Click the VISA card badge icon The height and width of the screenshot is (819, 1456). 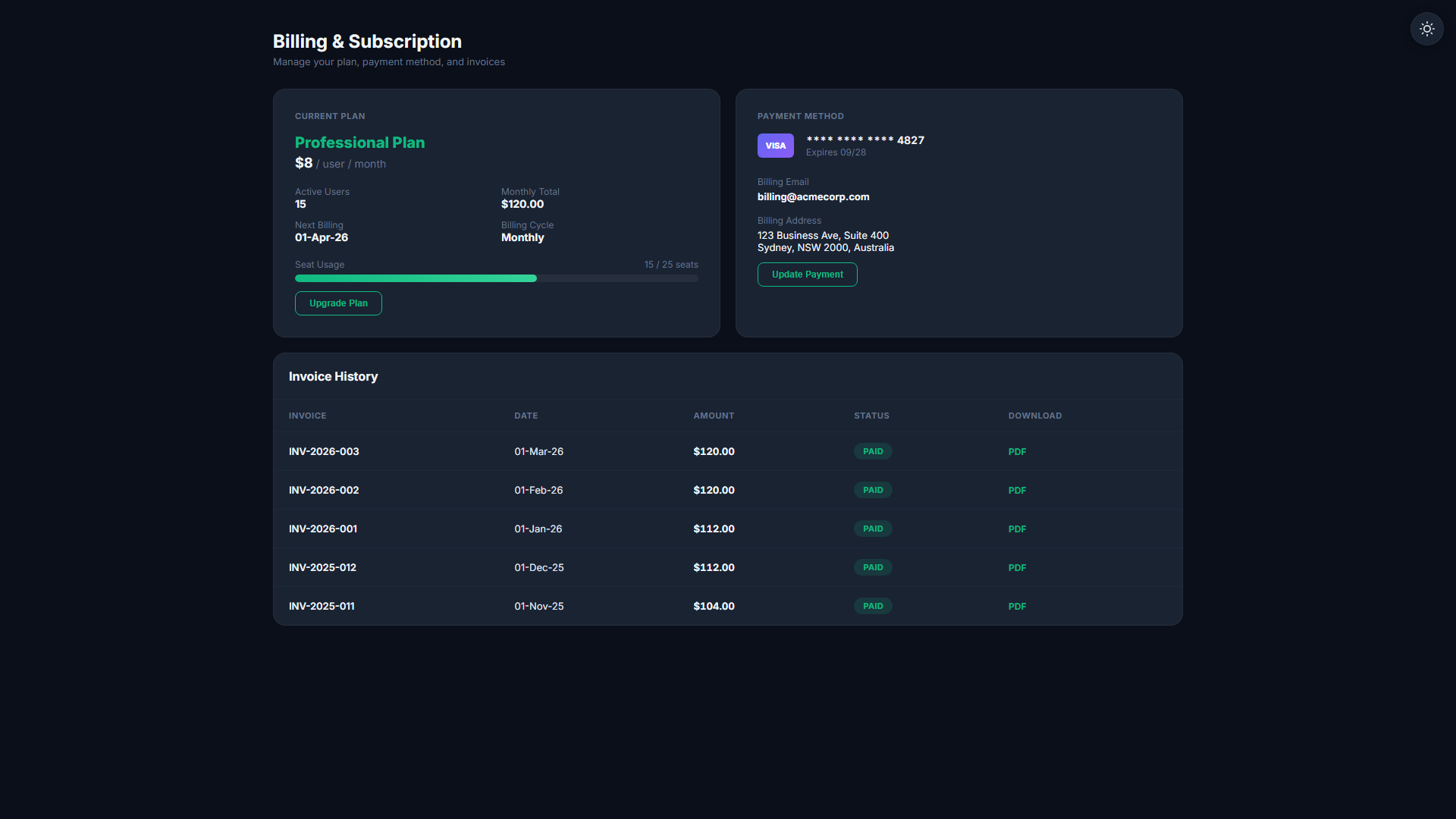[x=775, y=146]
